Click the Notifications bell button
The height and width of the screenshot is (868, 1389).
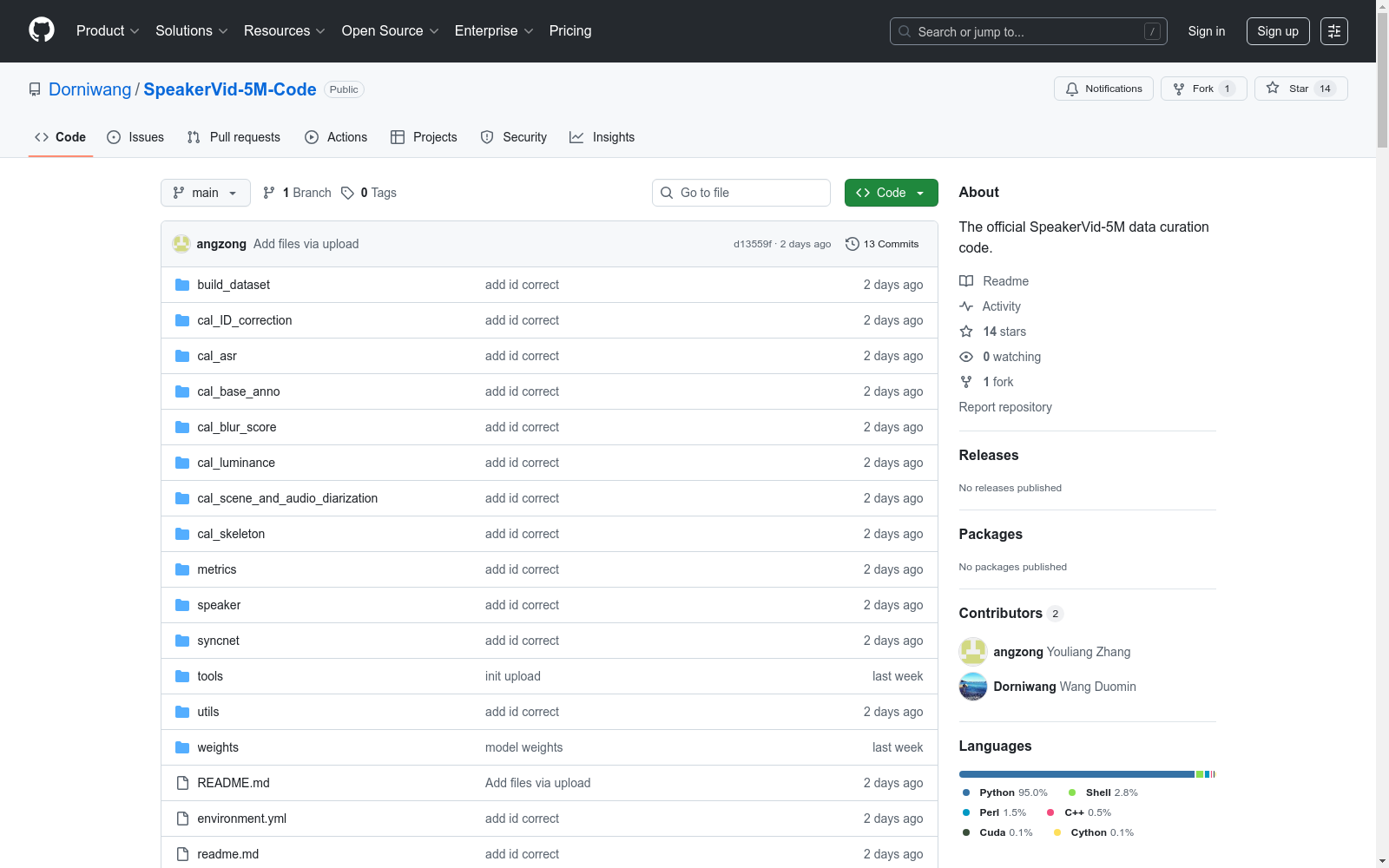point(1103,89)
